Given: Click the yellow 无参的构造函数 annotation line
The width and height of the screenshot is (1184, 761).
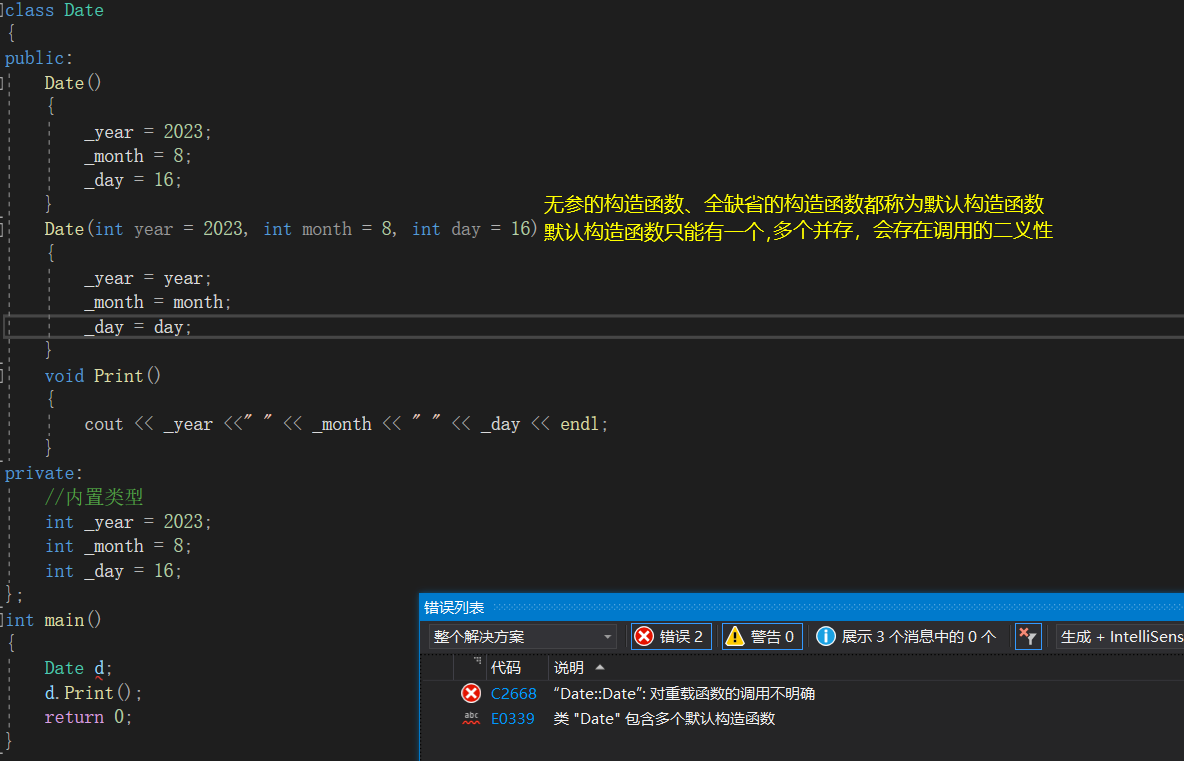Looking at the screenshot, I should click(794, 204).
